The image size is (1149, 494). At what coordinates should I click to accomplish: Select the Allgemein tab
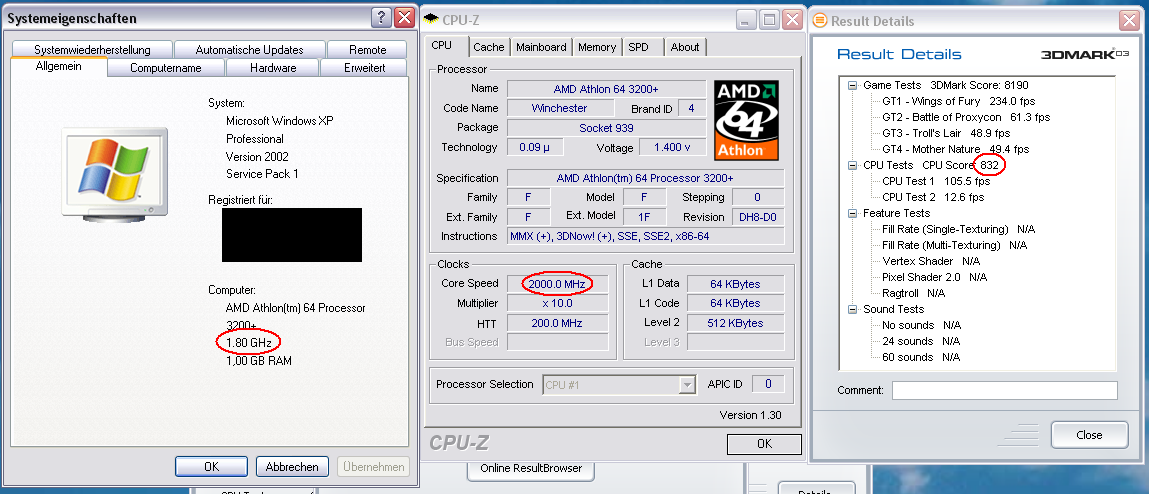tap(59, 67)
